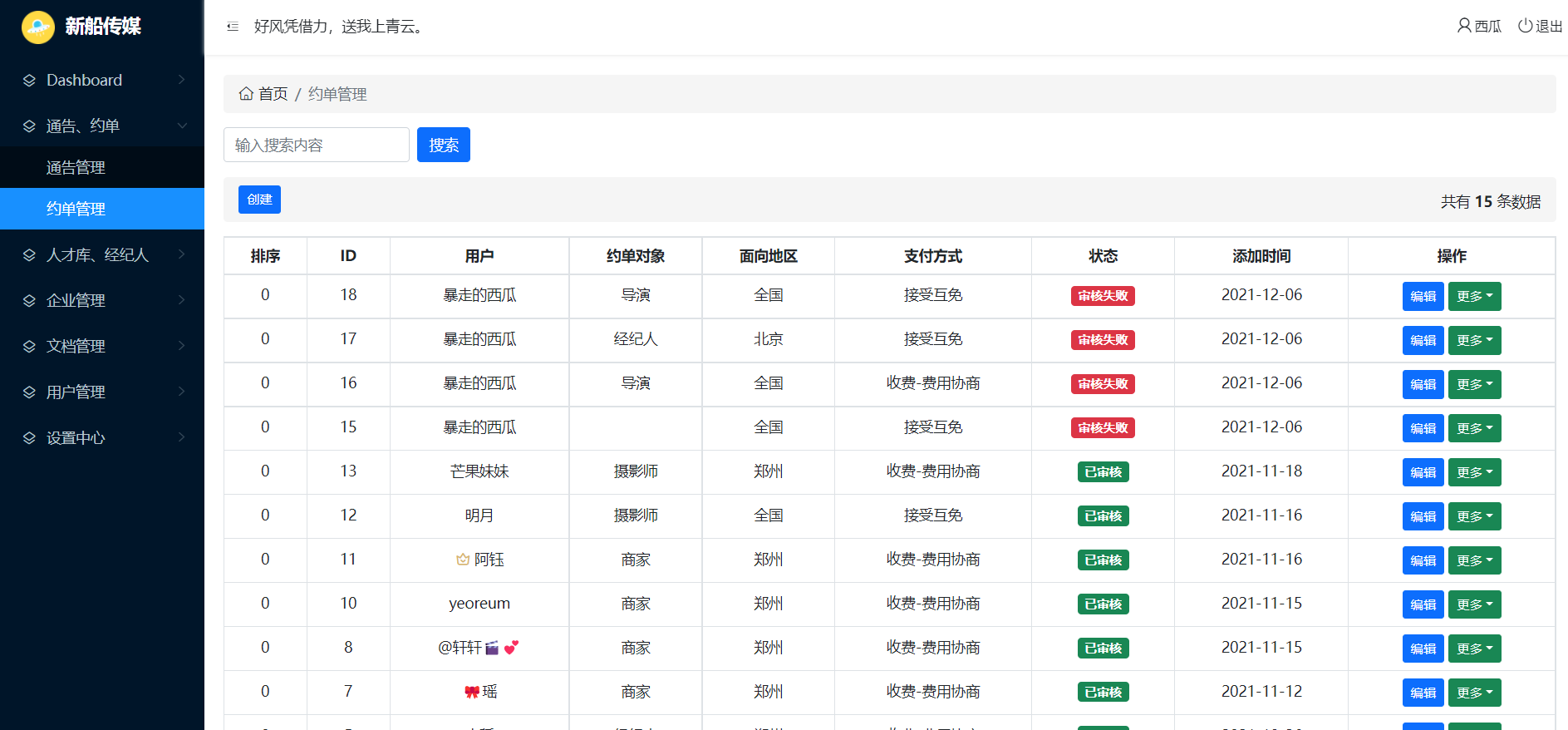Click 编辑 button for ID 17 row
This screenshot has width=1568, height=730.
point(1423,340)
